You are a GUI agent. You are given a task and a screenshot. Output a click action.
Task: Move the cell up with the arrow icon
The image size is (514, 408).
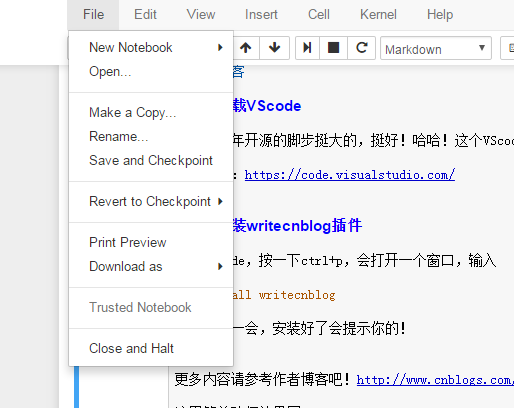click(246, 48)
